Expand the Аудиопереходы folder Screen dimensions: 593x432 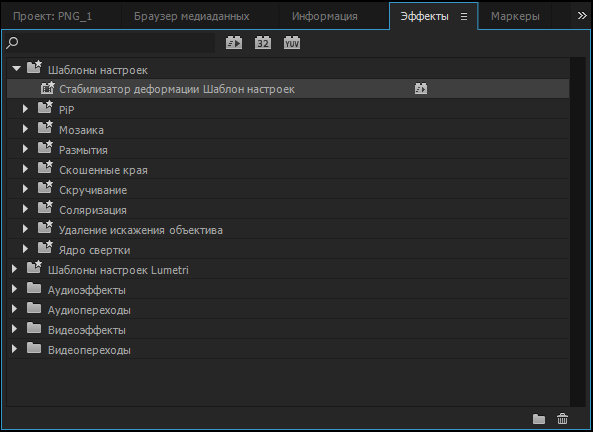coord(14,309)
